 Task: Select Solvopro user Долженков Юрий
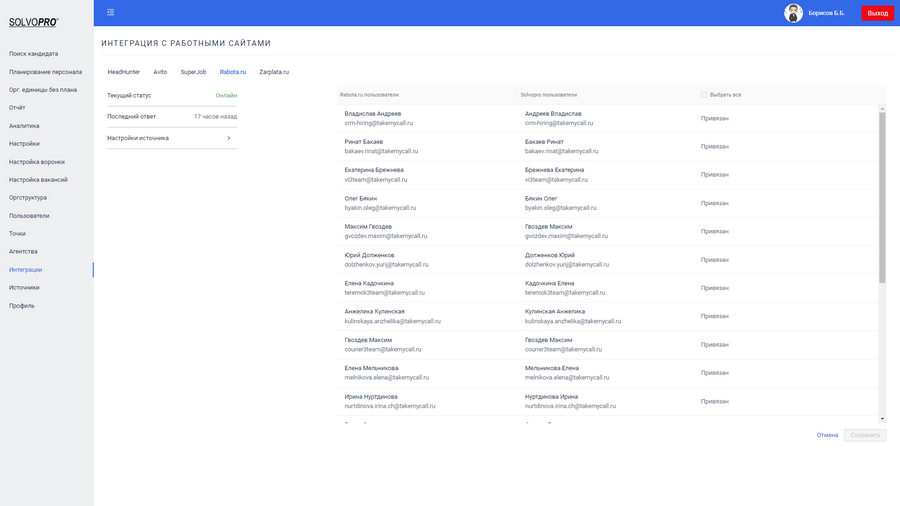click(x=549, y=255)
